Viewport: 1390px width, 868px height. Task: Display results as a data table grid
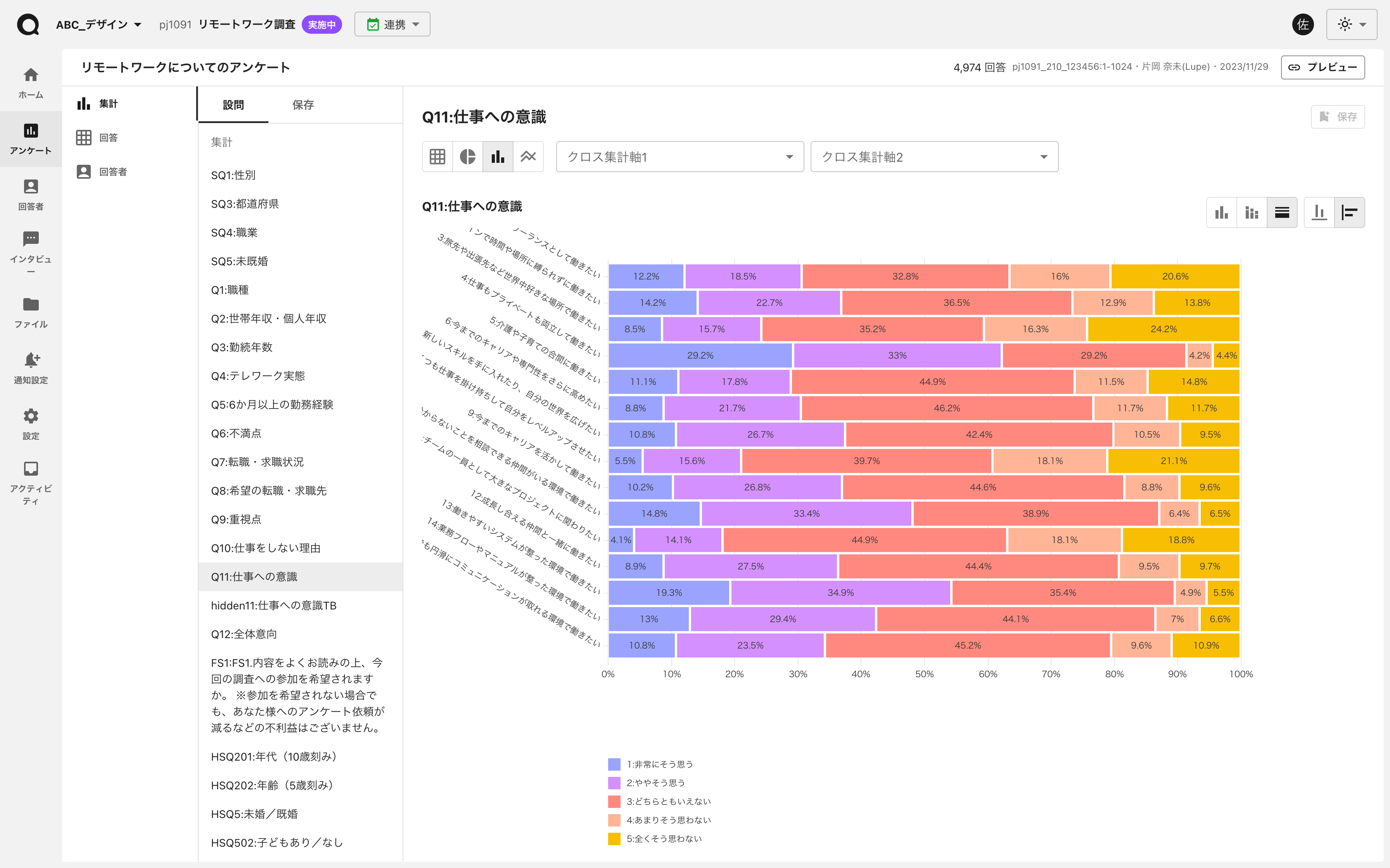click(x=437, y=156)
